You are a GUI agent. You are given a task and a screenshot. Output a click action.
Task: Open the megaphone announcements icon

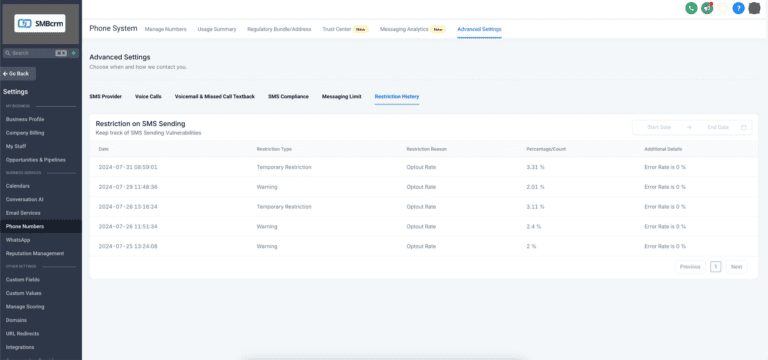coord(707,8)
